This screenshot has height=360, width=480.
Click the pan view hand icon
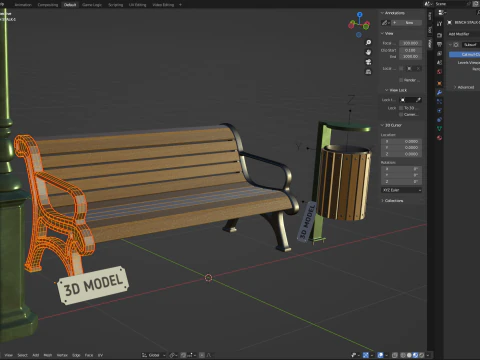coord(368,52)
